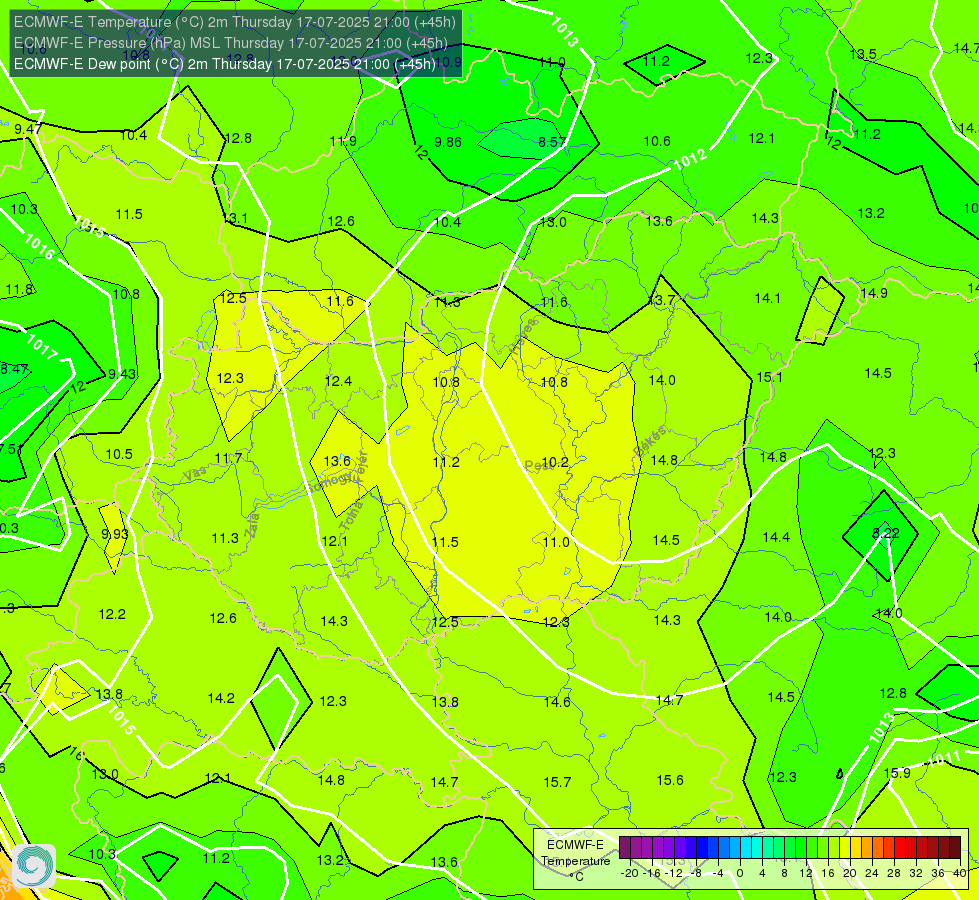Click the 15.9 dew point value

897,773
